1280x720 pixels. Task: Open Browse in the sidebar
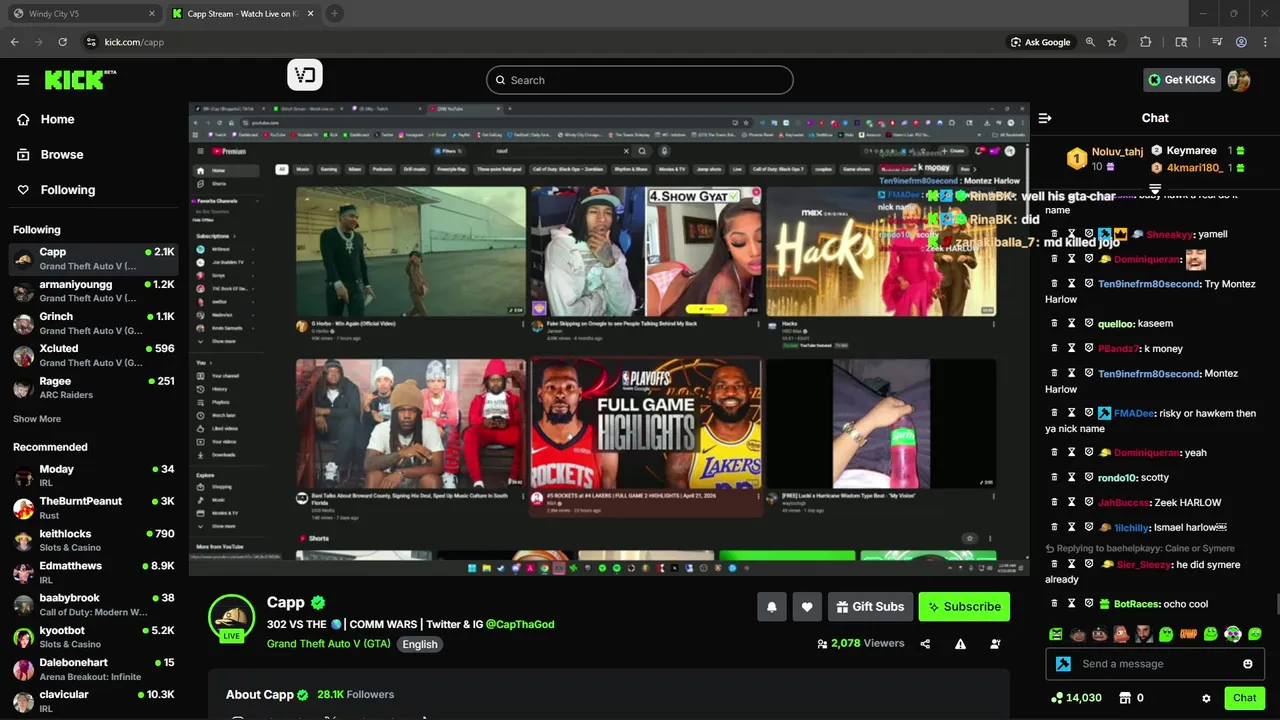pos(62,155)
